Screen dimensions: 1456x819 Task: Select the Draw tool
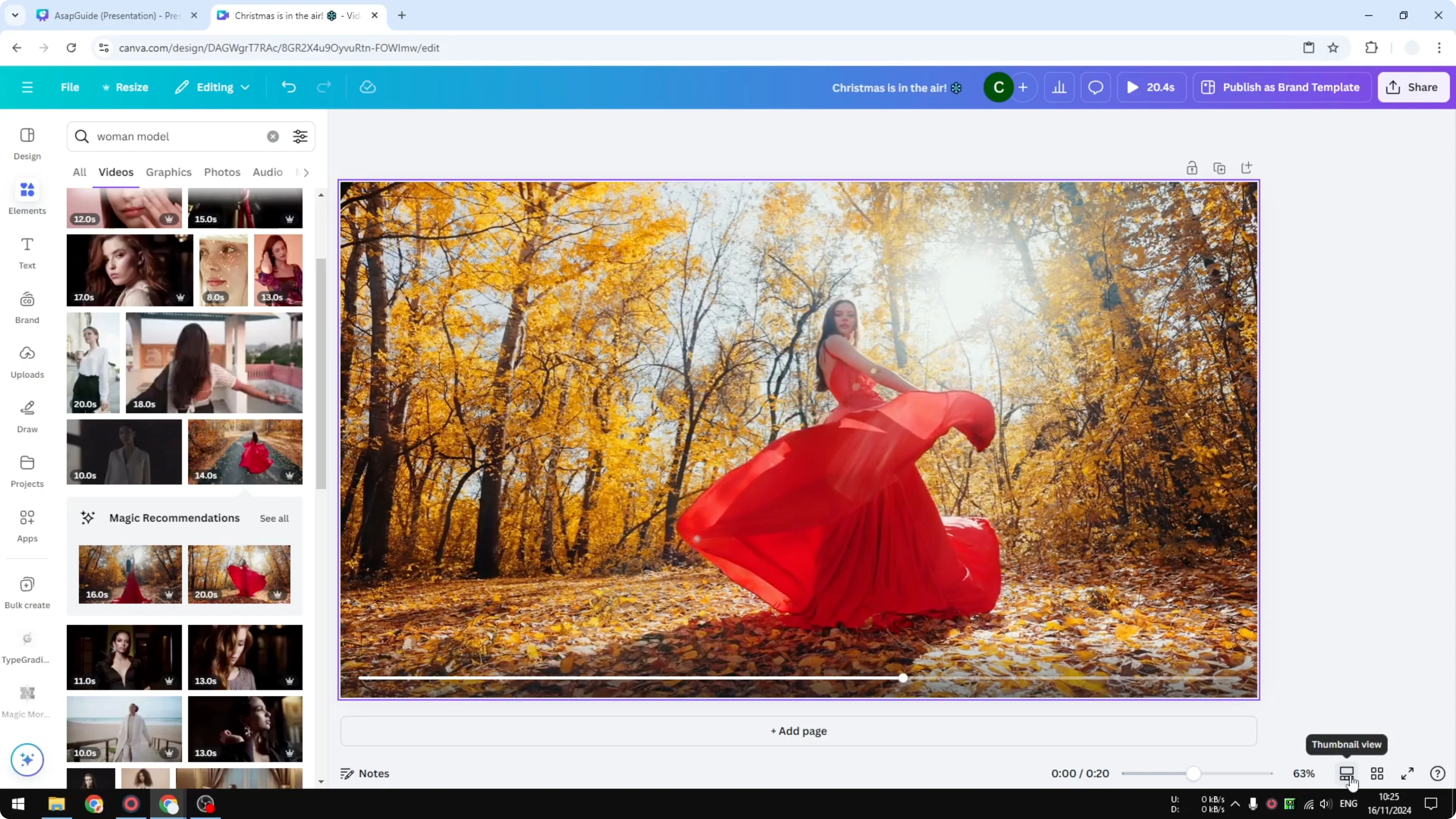27,416
